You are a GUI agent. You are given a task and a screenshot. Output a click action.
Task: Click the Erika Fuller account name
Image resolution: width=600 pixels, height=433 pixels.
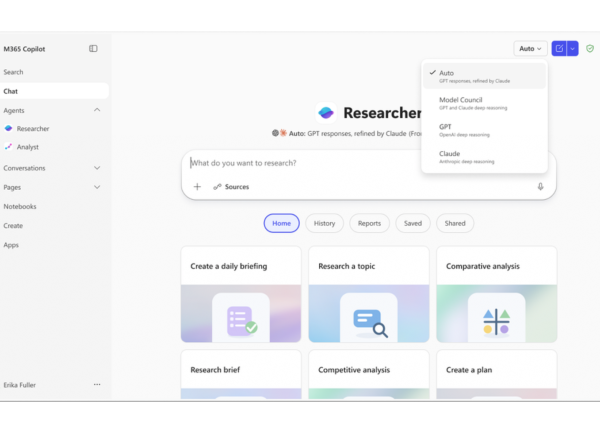pos(20,385)
